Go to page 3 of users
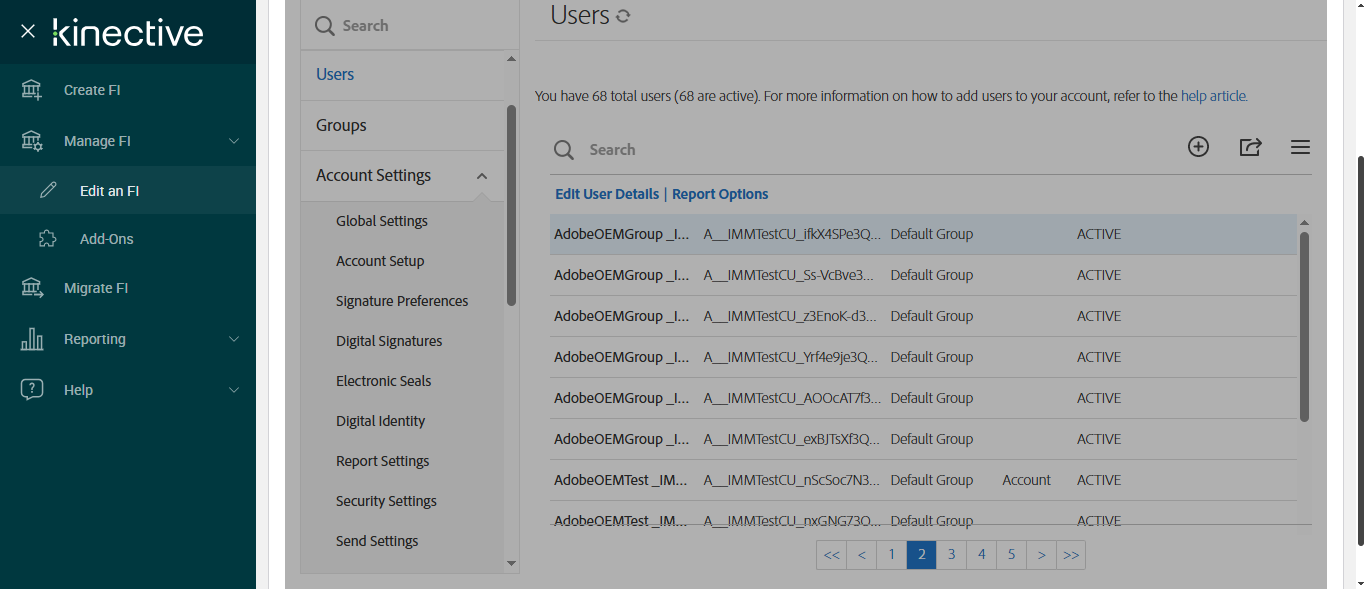 point(951,554)
